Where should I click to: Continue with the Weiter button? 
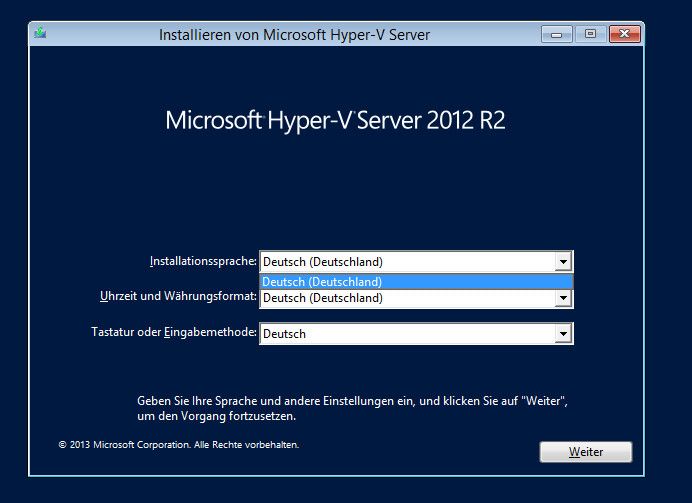[x=586, y=452]
